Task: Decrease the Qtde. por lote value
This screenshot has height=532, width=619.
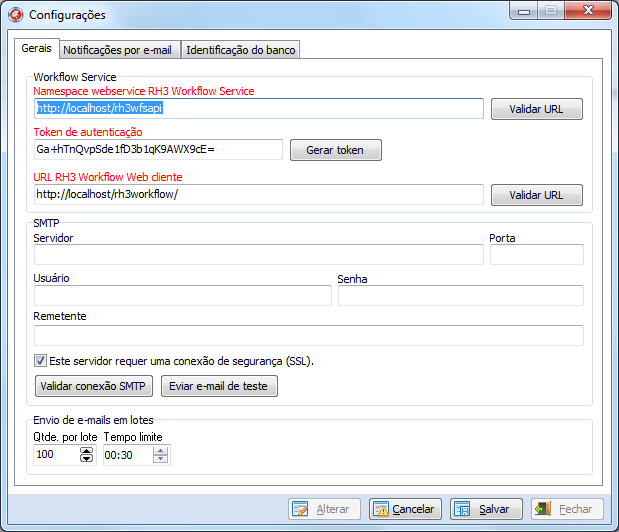Action: click(86, 459)
